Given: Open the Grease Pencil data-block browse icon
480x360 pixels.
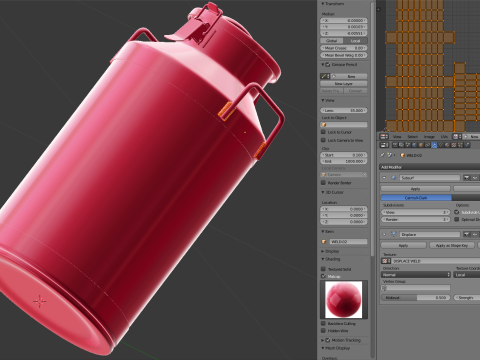Looking at the screenshot, I should 325,76.
